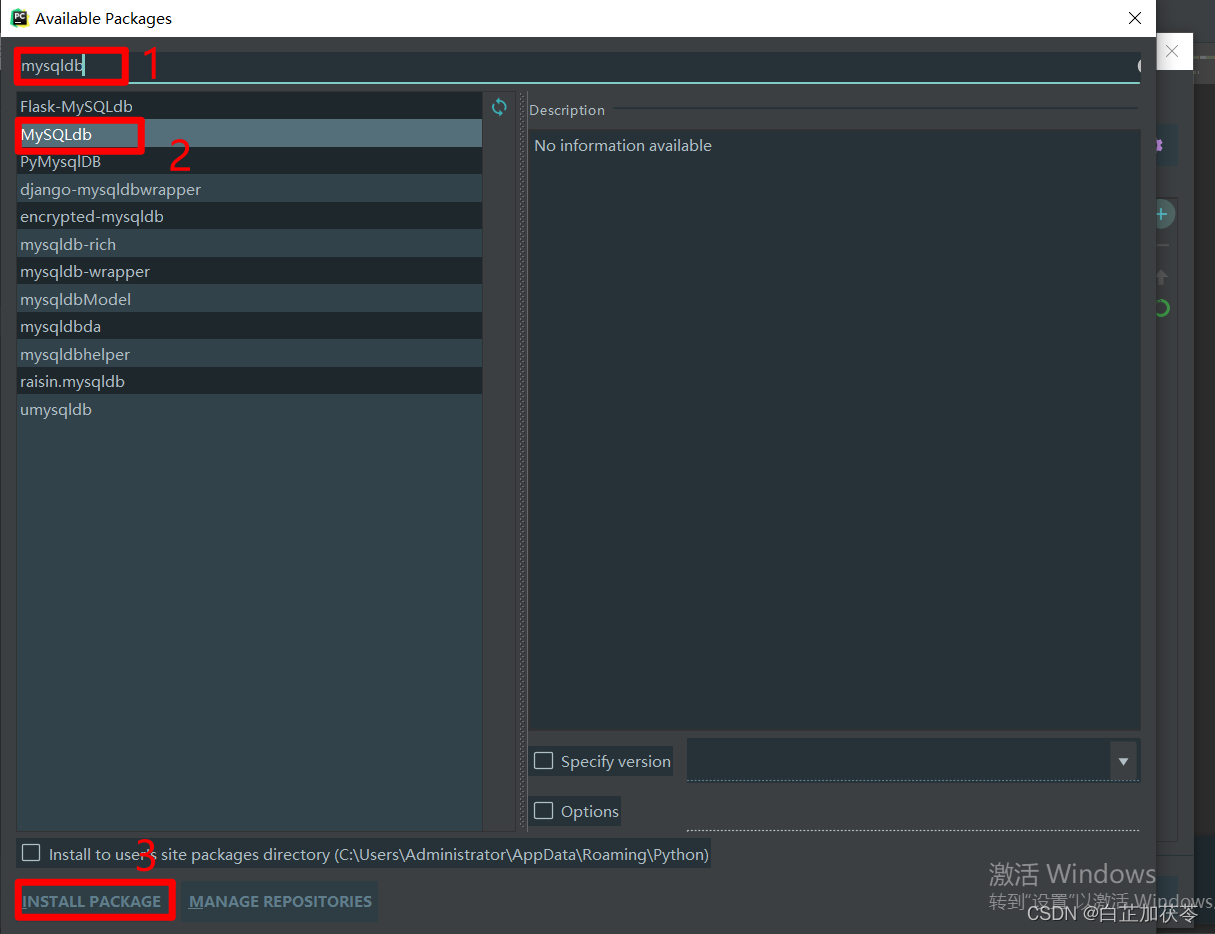
Task: Select umysqldb package
Action: click(249, 409)
